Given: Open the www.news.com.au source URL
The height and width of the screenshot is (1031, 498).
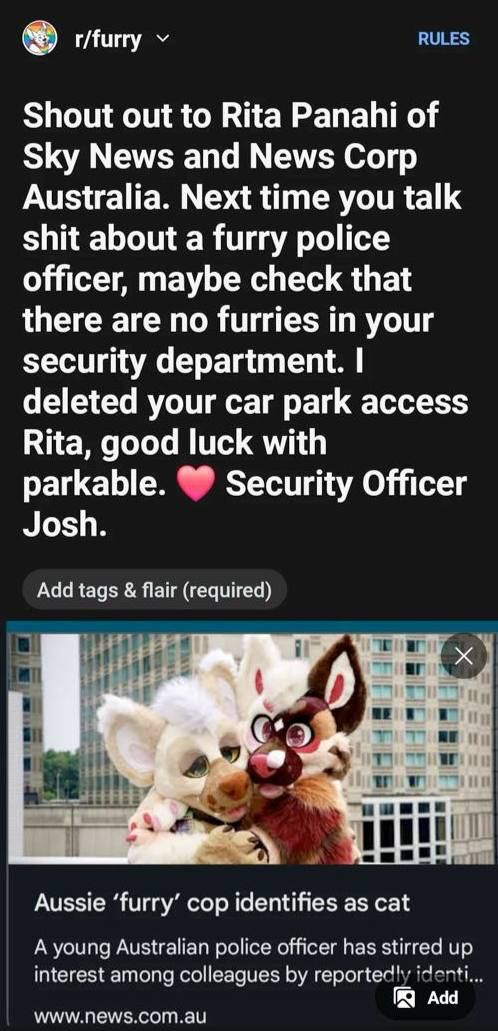Looking at the screenshot, I should (120, 1015).
